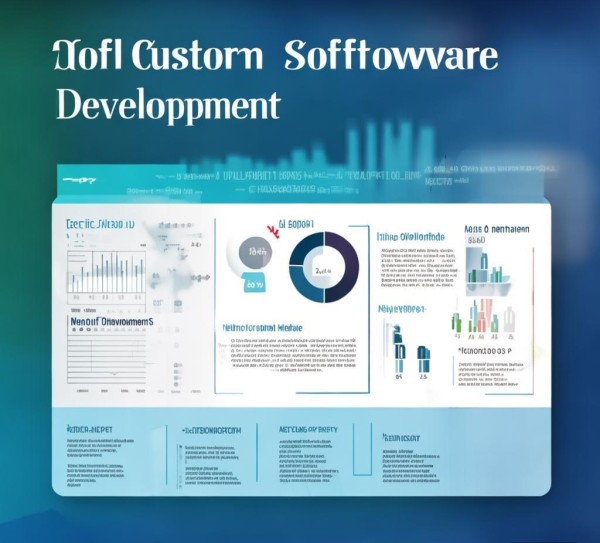The height and width of the screenshot is (543, 600).
Task: Select the table under the Nenouf heading
Action: tap(106, 359)
